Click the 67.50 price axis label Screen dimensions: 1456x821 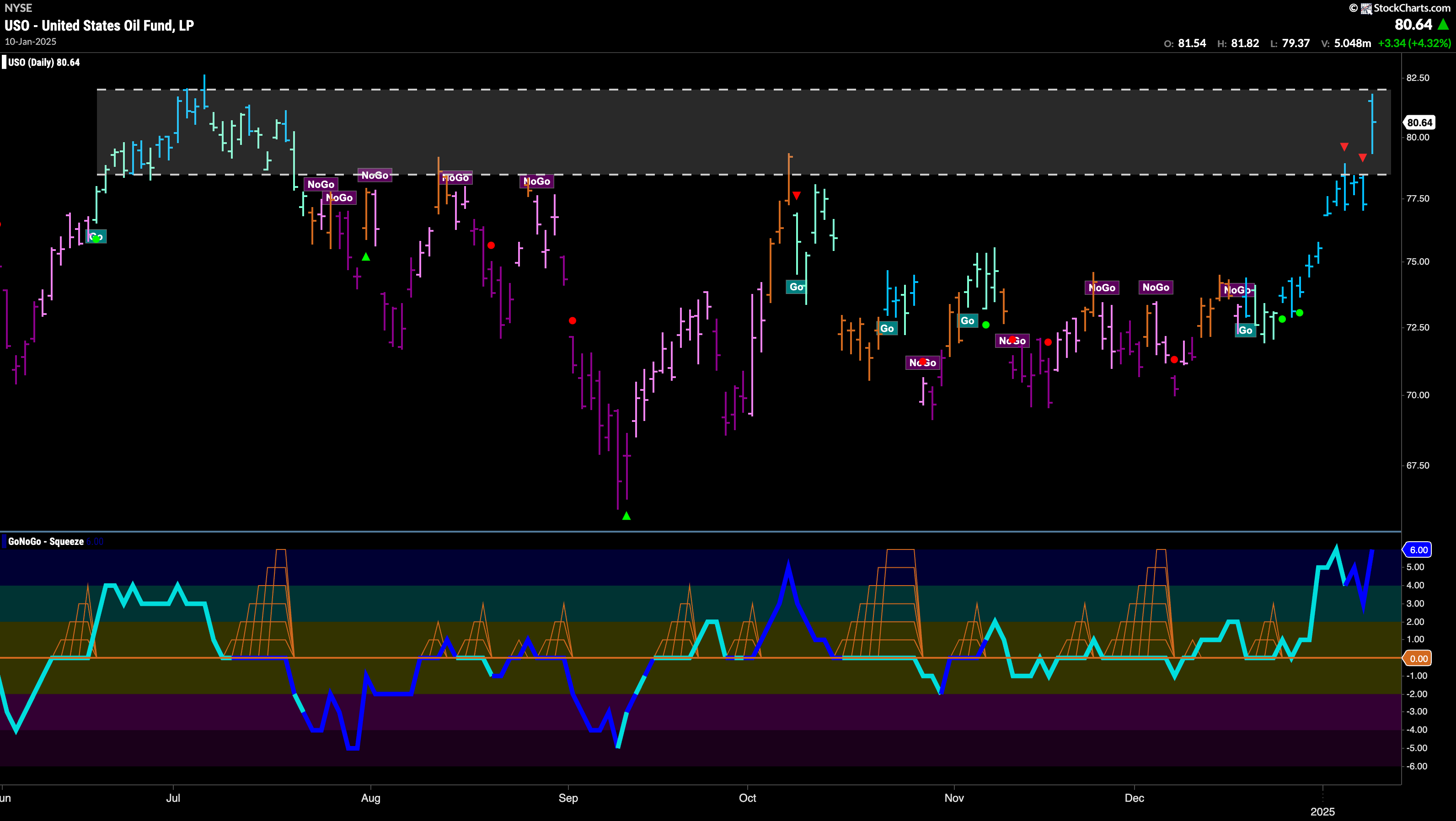[x=1418, y=466]
